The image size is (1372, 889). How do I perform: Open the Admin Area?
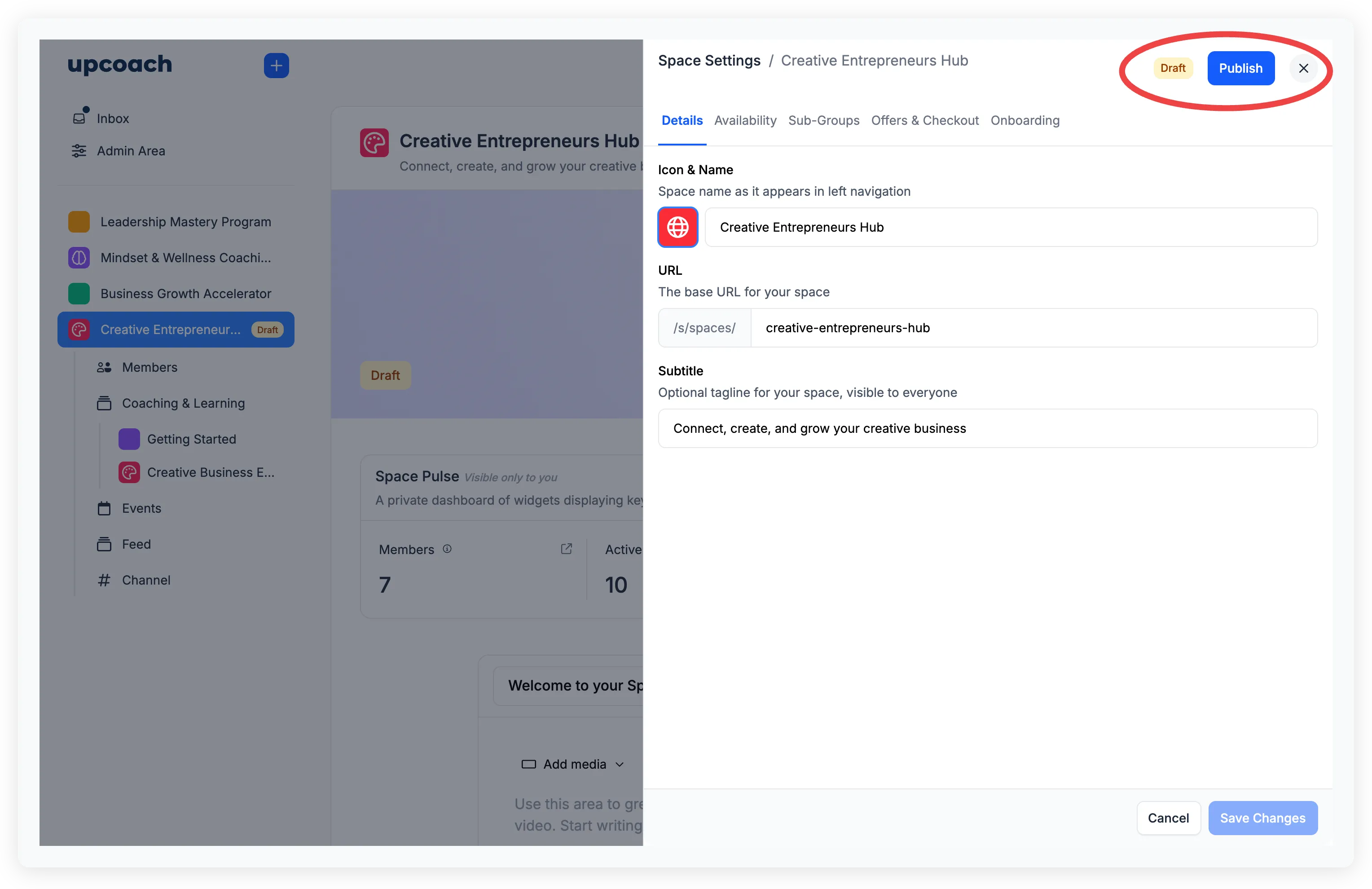coord(132,150)
